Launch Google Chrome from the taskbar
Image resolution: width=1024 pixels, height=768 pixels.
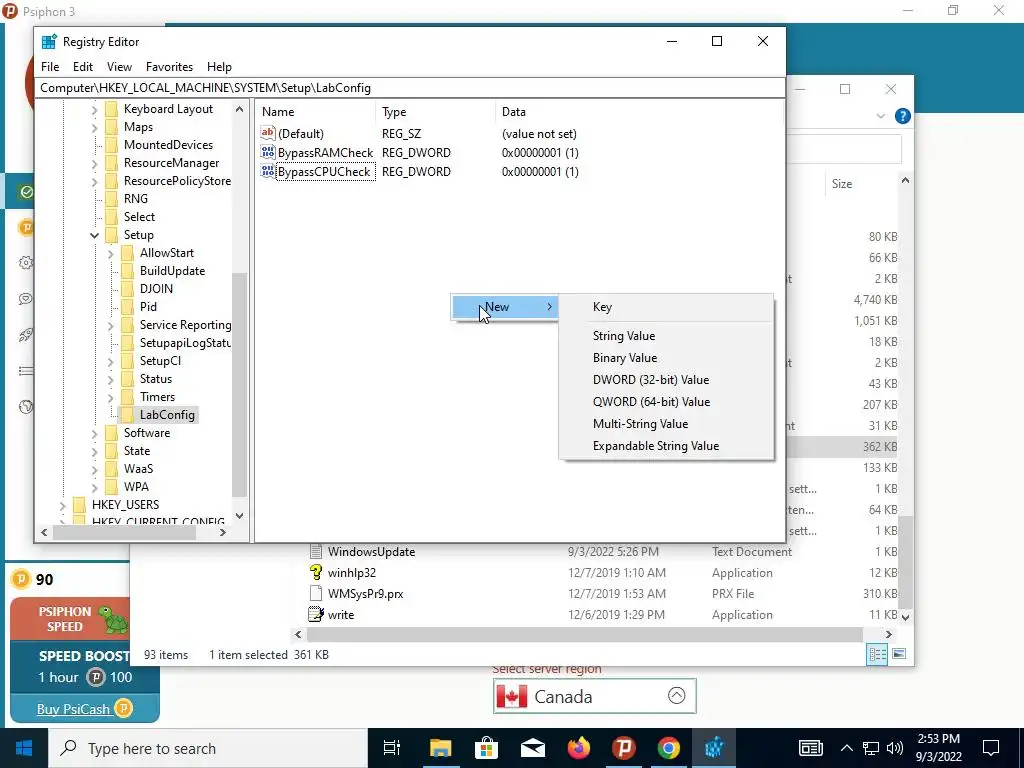(x=669, y=748)
